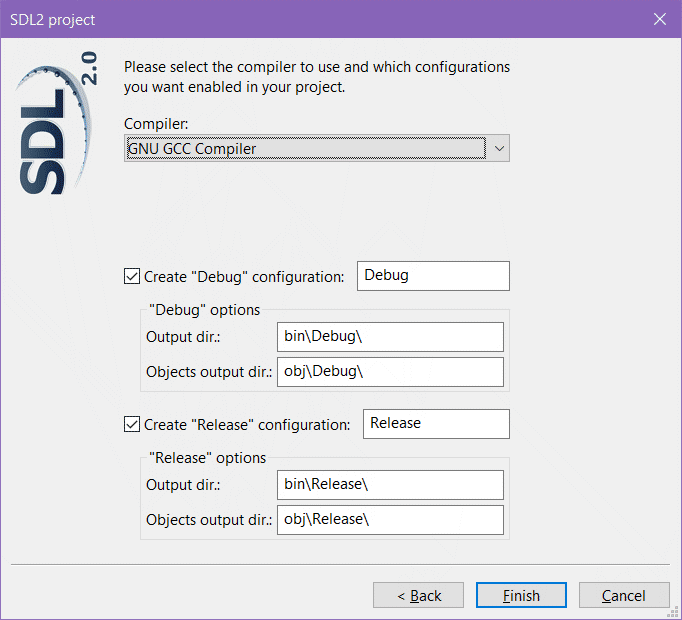Focus the Release configuration name field

(x=436, y=424)
